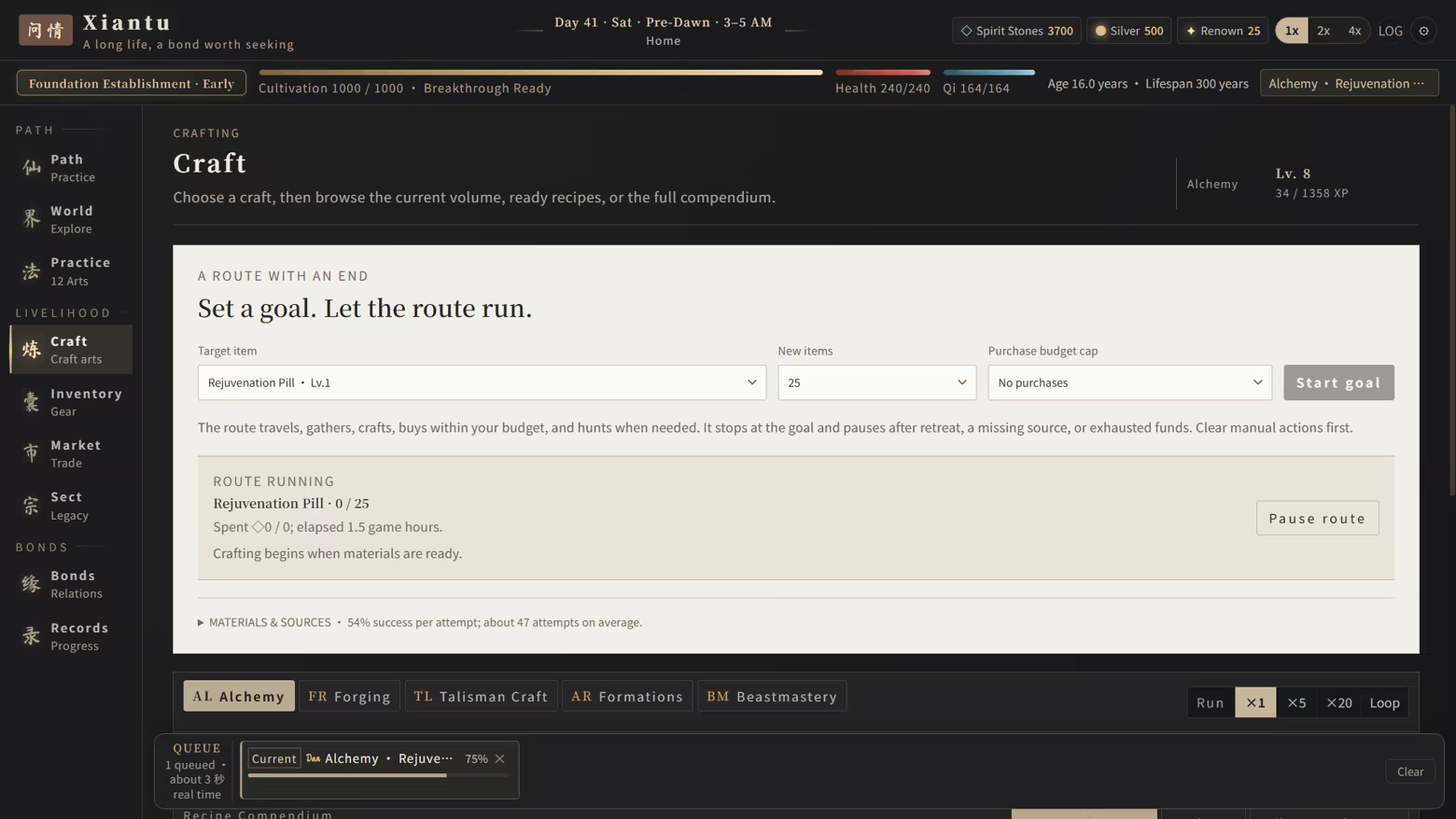The image size is (1456, 819).
Task: Open the Purchase budget cap dropdown
Action: pos(1129,382)
